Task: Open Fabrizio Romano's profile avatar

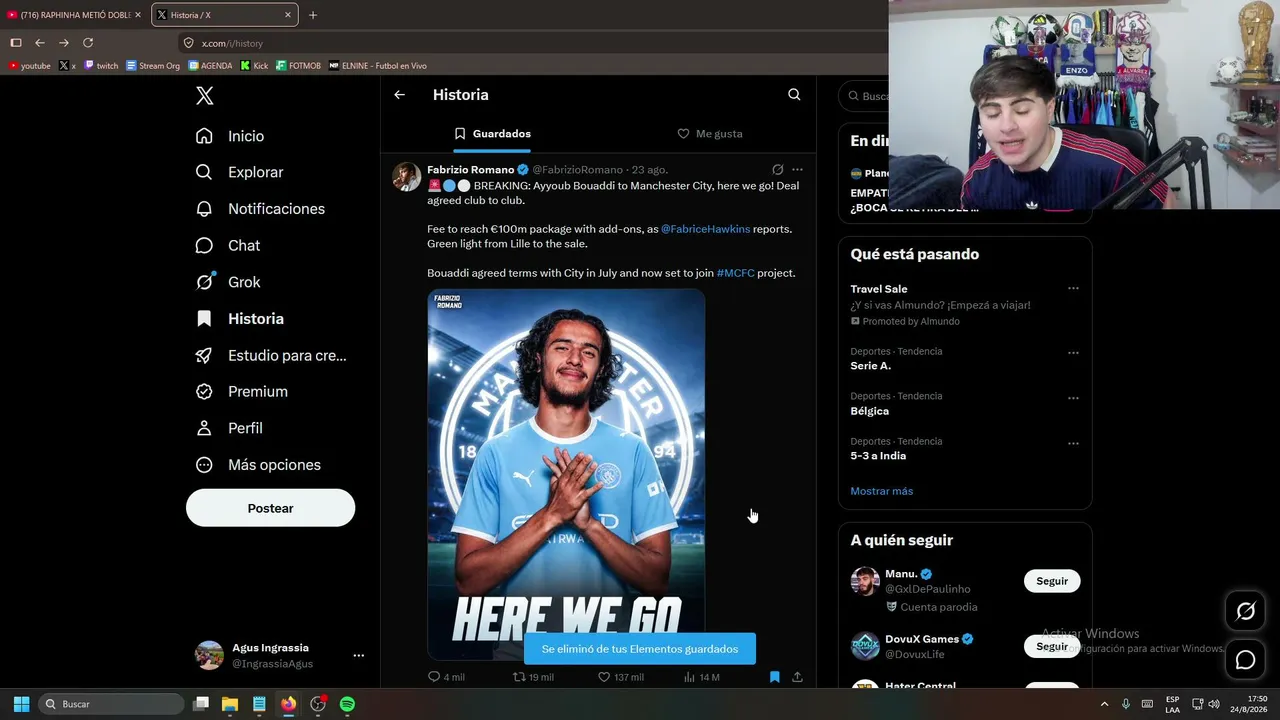Action: coord(406,176)
